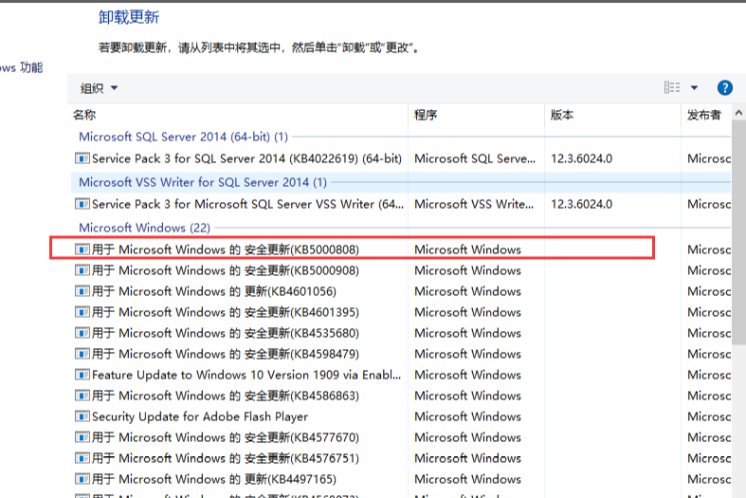
Task: Select Service Pack 3 for Microsoft SQL Server VSS Writer
Action: pos(247,204)
